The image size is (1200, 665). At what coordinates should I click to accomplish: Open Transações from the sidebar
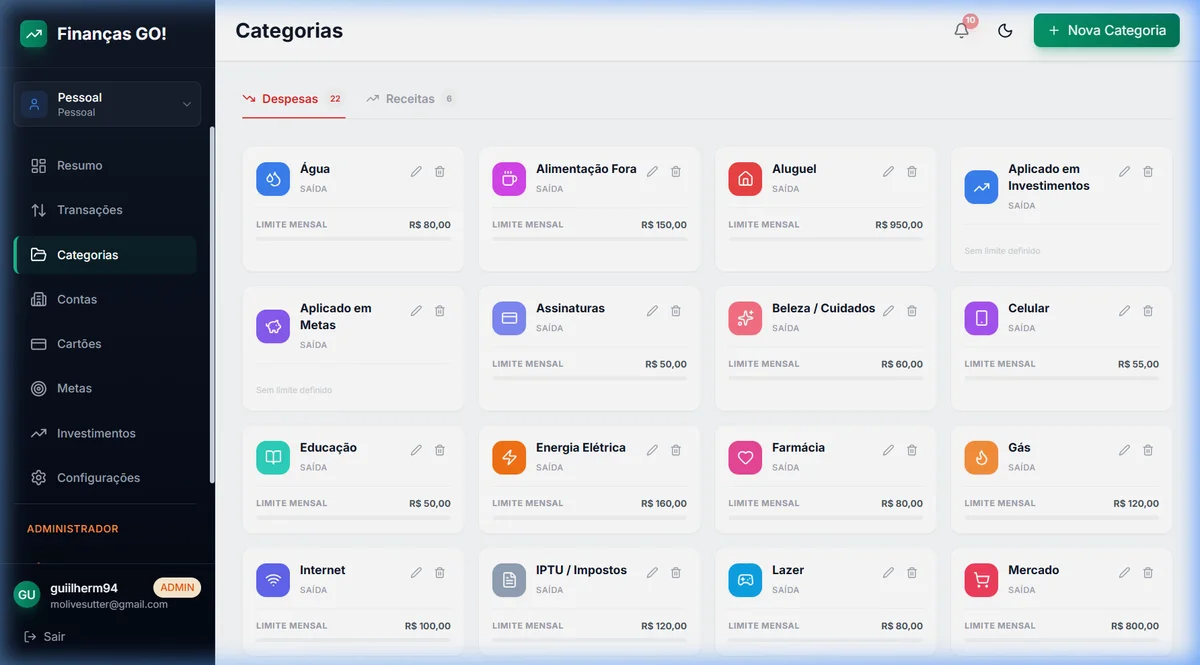point(92,210)
